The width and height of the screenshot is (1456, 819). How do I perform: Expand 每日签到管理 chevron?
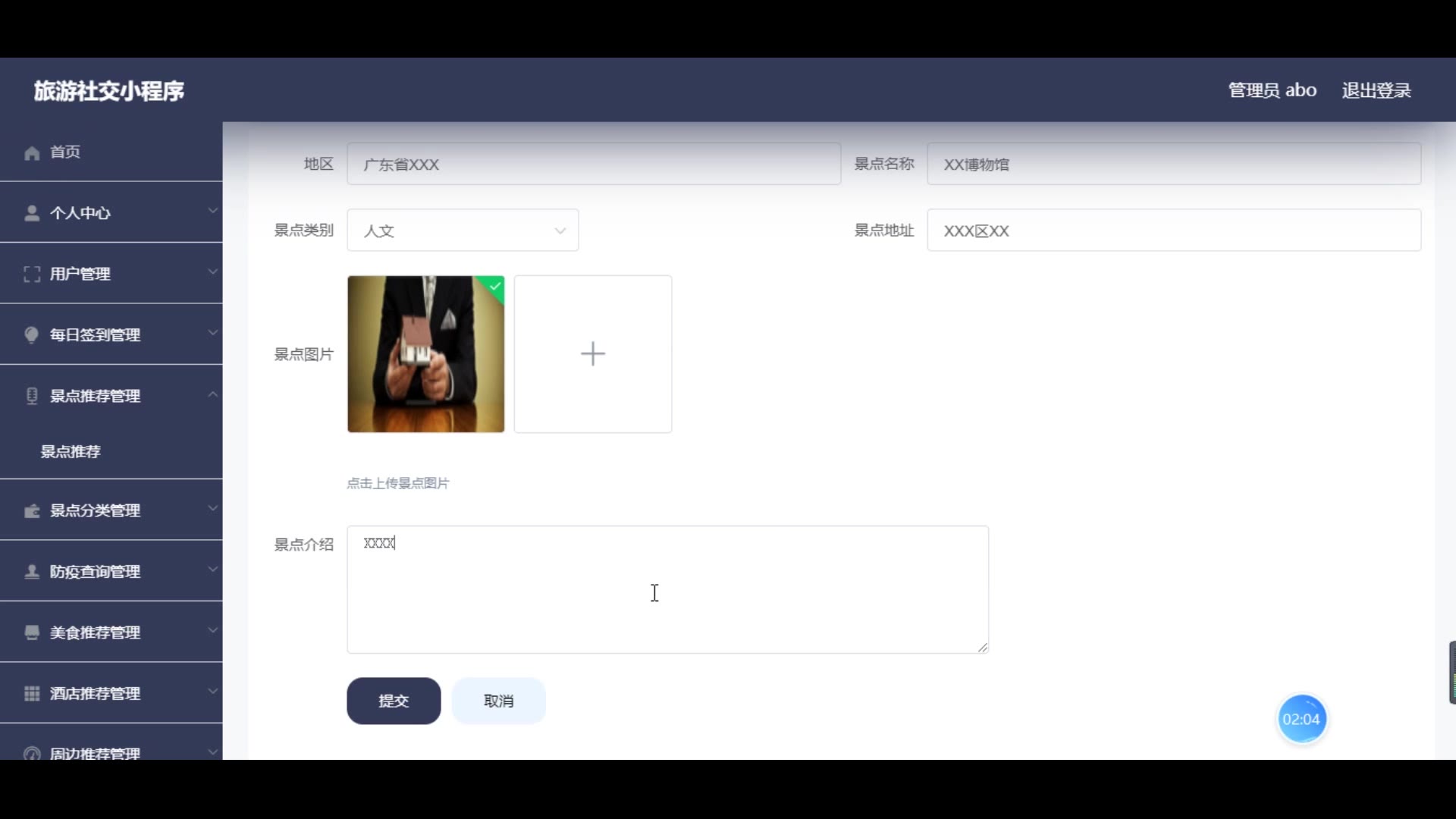tap(213, 332)
